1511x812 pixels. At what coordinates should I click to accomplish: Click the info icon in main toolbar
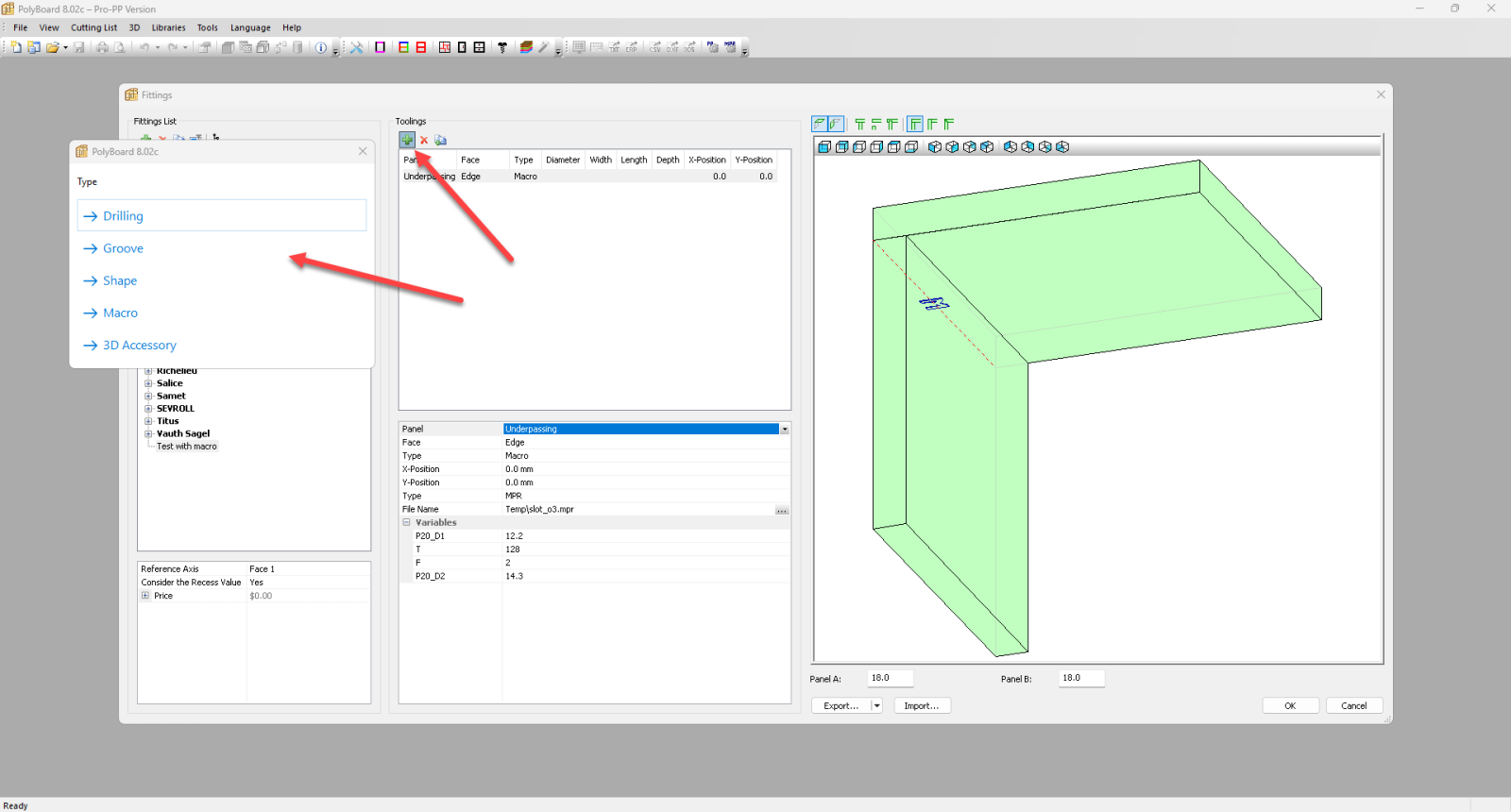[321, 47]
